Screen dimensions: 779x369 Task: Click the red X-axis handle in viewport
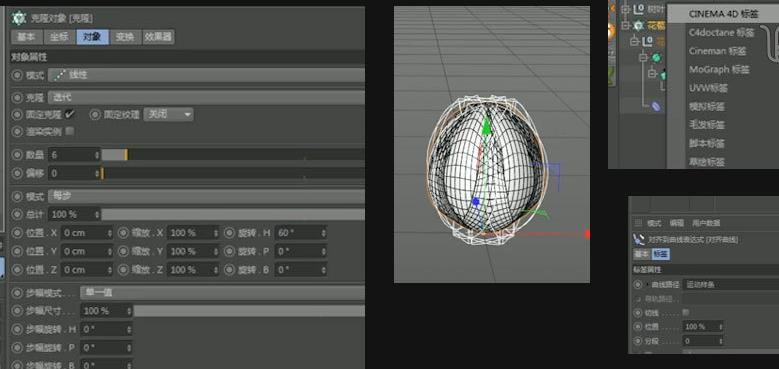point(588,234)
